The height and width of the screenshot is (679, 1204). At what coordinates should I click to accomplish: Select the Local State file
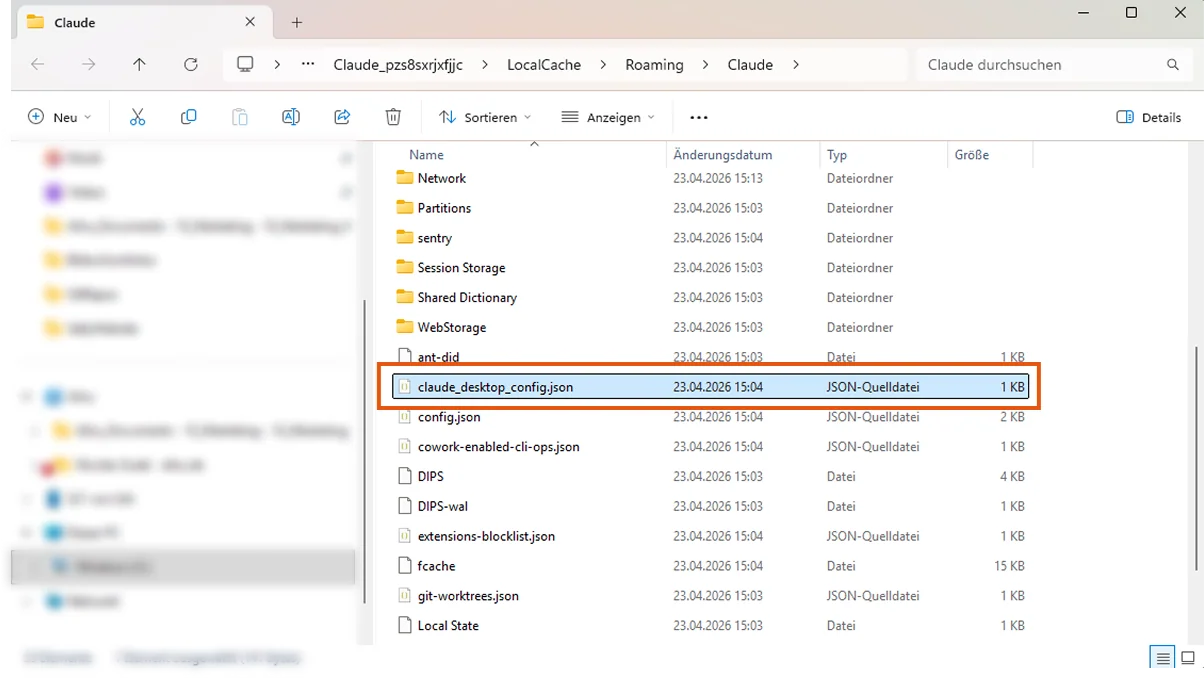click(710, 625)
